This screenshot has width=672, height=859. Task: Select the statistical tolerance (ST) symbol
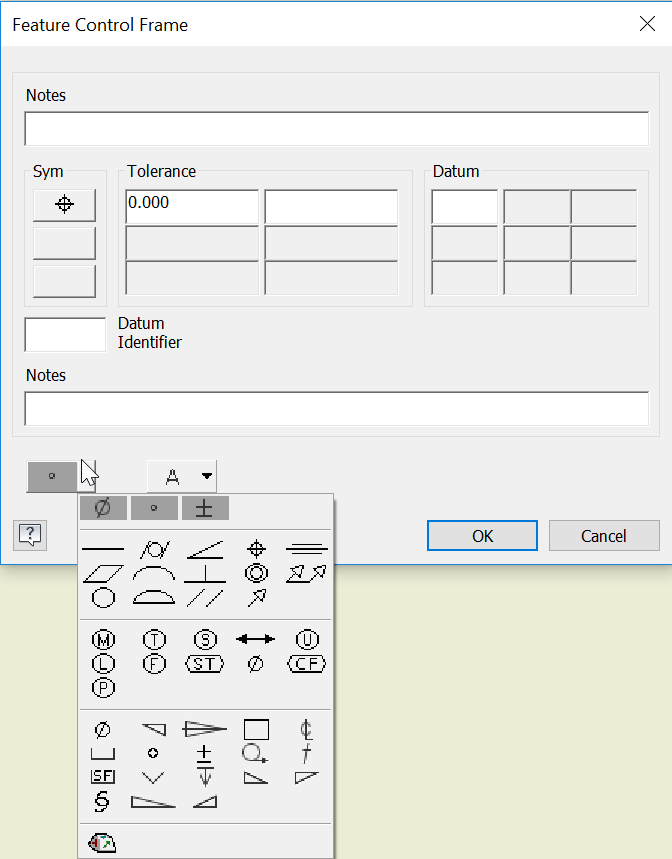click(205, 663)
